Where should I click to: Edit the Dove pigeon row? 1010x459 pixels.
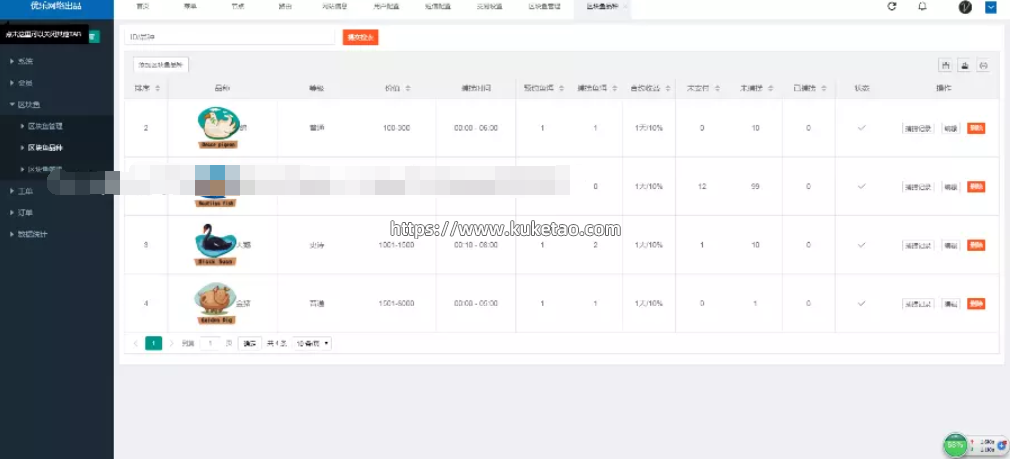(x=951, y=128)
